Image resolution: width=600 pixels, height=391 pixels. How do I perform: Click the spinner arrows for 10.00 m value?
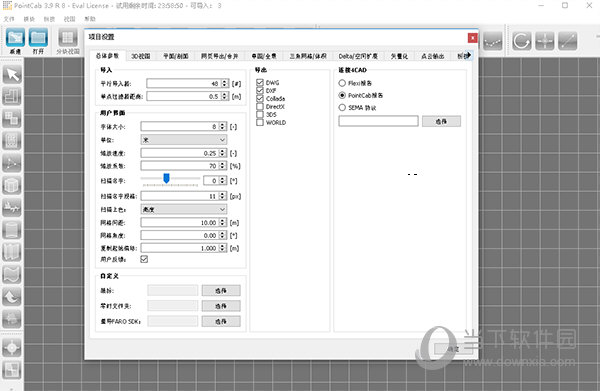pyautogui.click(x=223, y=223)
